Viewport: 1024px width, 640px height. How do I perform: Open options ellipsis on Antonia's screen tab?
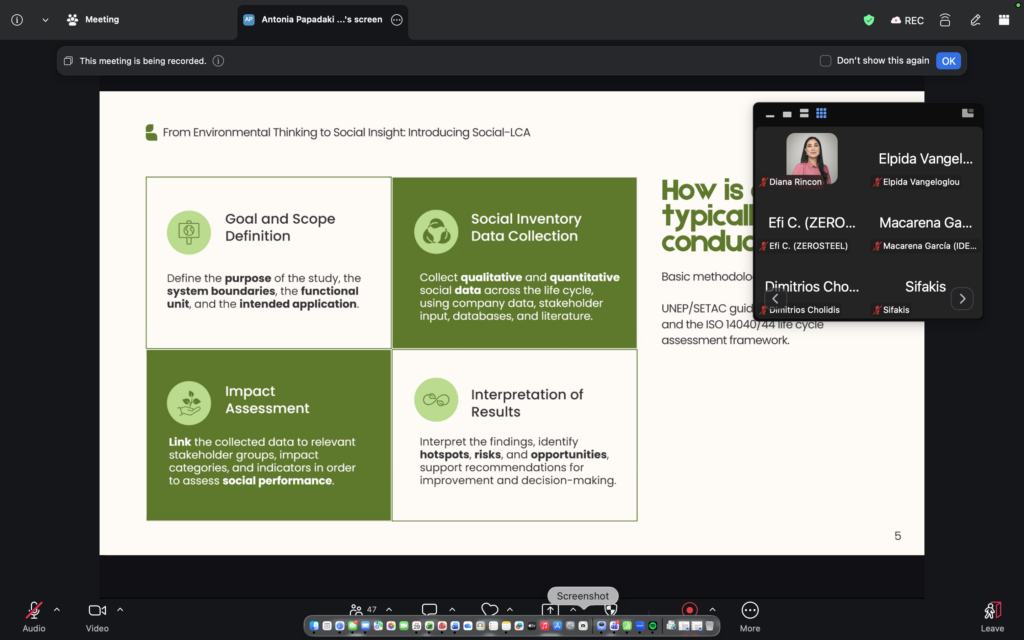(396, 20)
